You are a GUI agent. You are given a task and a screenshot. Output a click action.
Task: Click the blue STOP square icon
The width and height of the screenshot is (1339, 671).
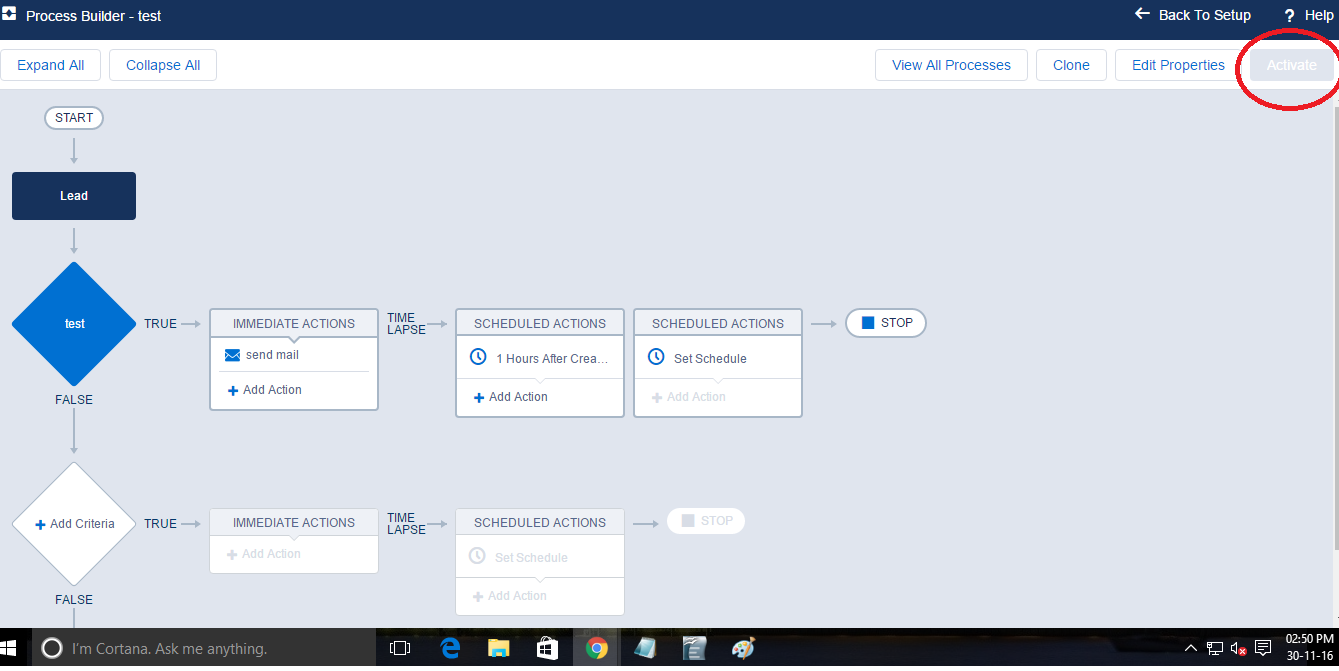(x=868, y=323)
